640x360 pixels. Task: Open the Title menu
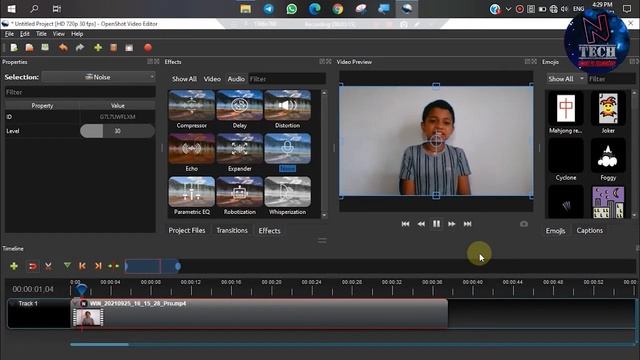click(41, 34)
